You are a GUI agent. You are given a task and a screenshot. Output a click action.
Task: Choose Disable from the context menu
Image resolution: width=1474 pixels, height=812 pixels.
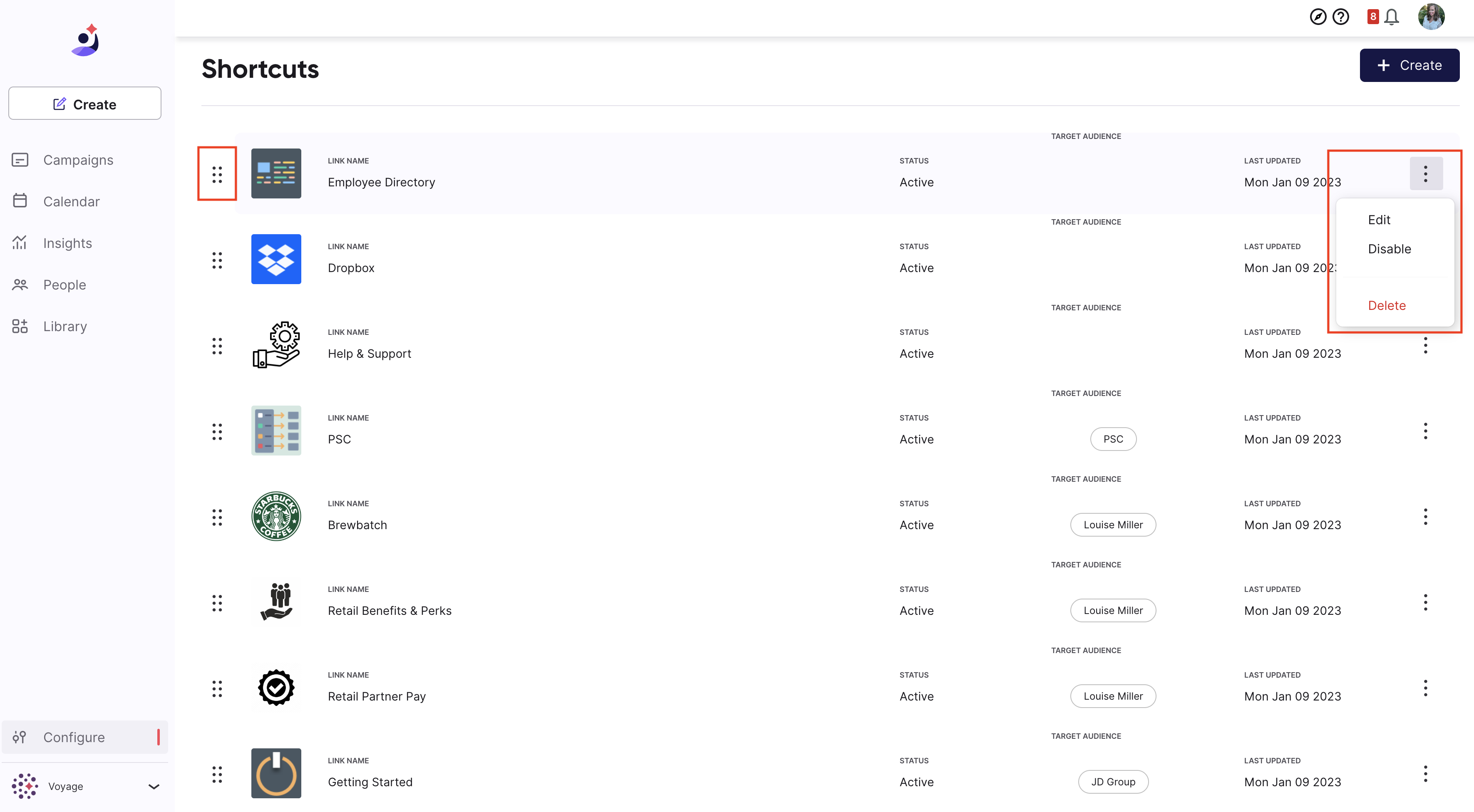point(1389,249)
